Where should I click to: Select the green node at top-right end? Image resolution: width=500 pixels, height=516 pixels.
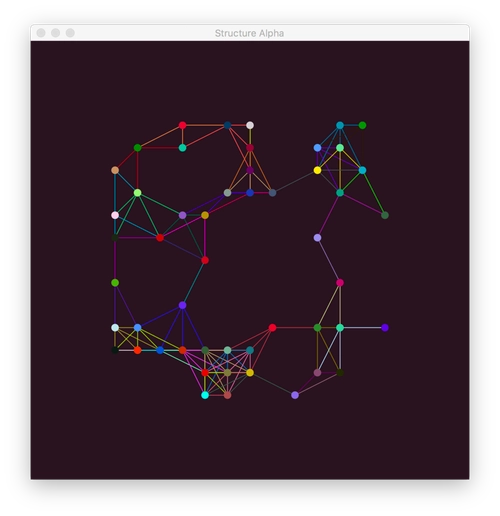click(362, 125)
